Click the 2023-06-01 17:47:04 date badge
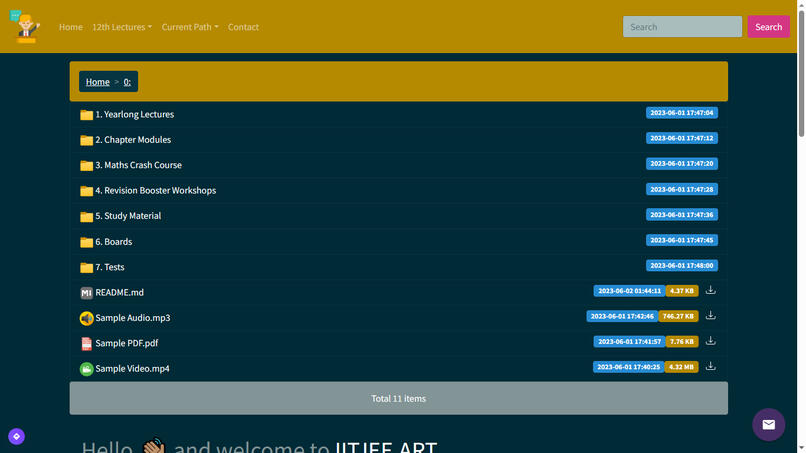The width and height of the screenshot is (806, 453). 682,113
